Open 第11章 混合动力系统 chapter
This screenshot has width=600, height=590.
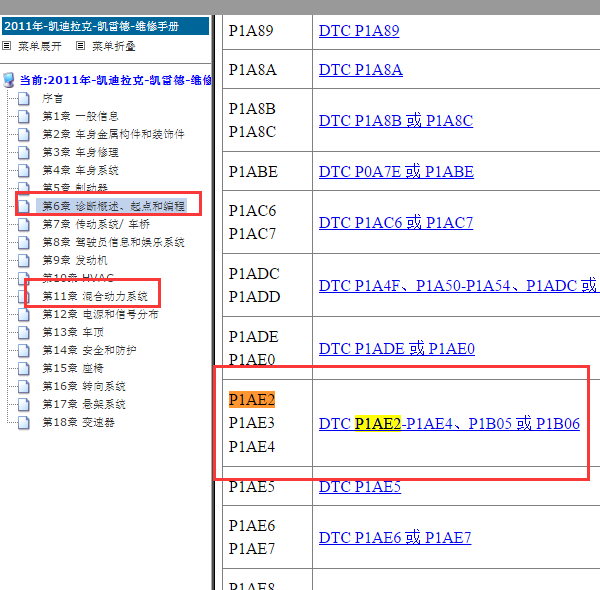point(95,296)
